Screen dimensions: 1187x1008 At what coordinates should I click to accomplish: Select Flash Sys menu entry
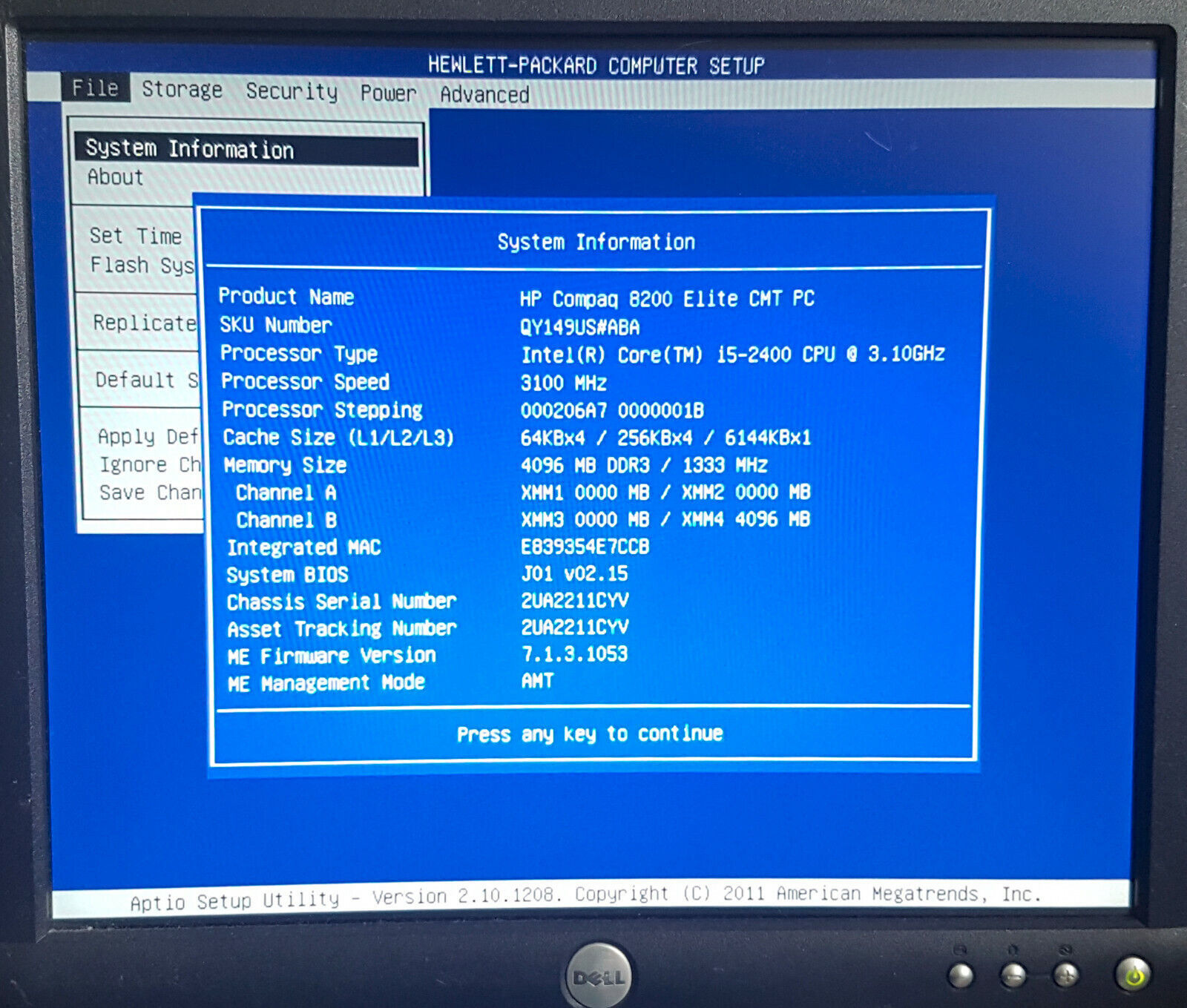point(142,265)
